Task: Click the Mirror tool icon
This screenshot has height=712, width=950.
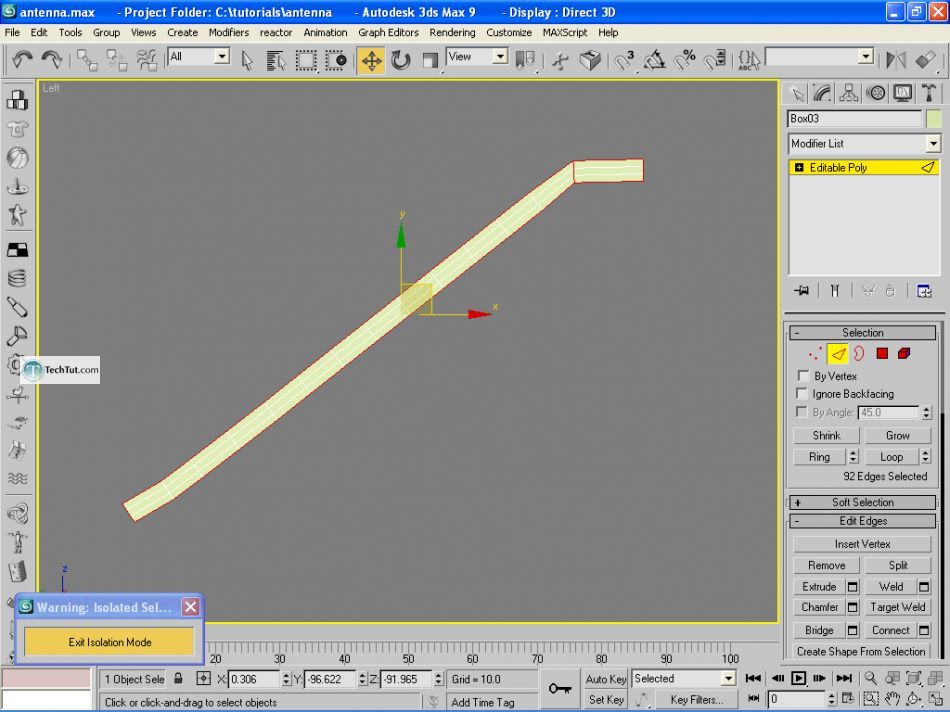Action: pyautogui.click(x=895, y=60)
